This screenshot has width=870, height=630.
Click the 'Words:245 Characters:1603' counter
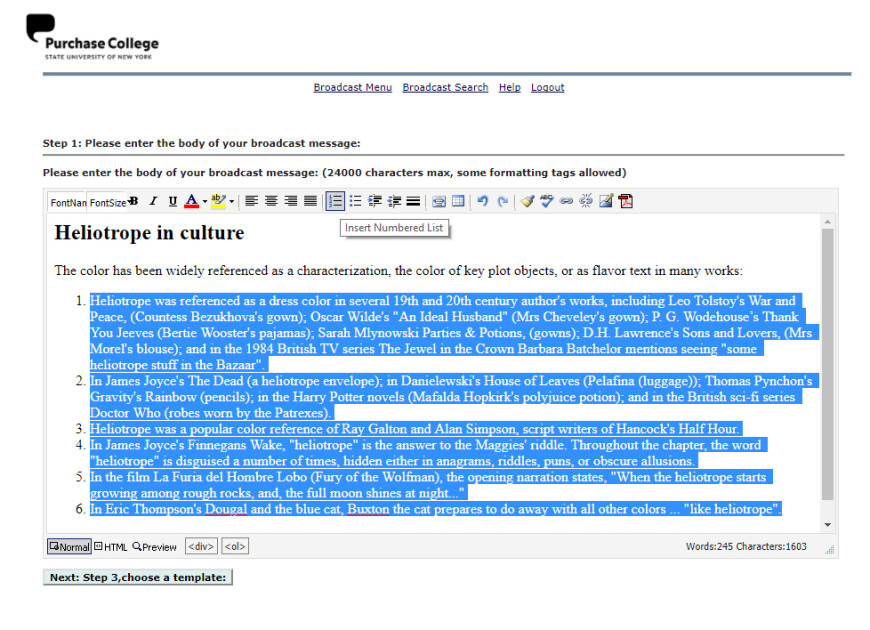tap(746, 547)
